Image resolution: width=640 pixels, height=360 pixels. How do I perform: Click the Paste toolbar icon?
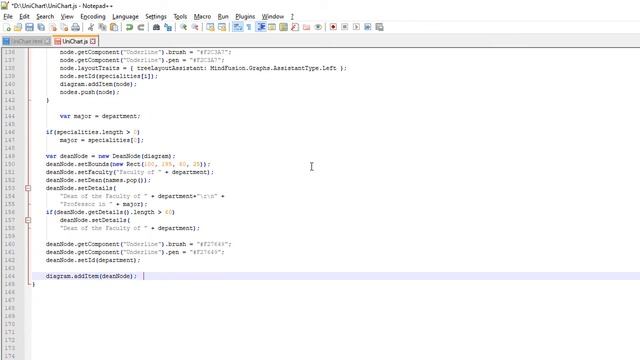(x=114, y=27)
